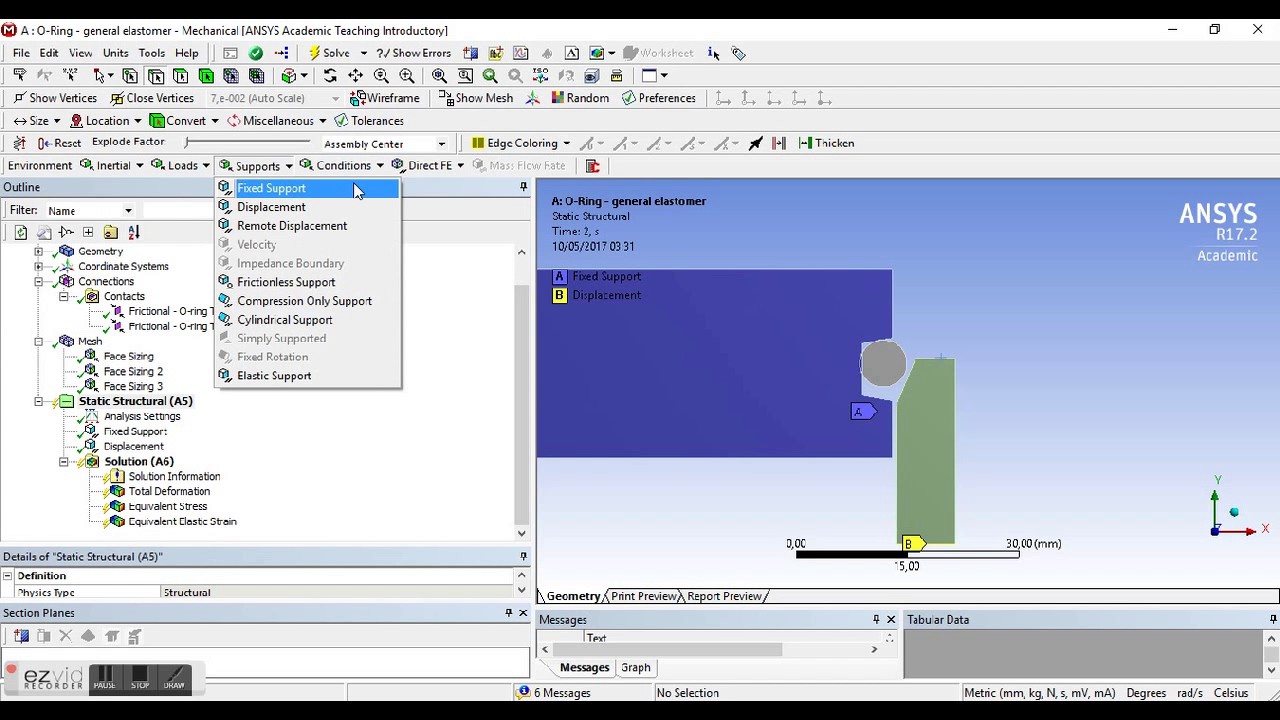The height and width of the screenshot is (720, 1280).
Task: Click the sort A-Z icon in Outline toolbar
Action: [134, 232]
